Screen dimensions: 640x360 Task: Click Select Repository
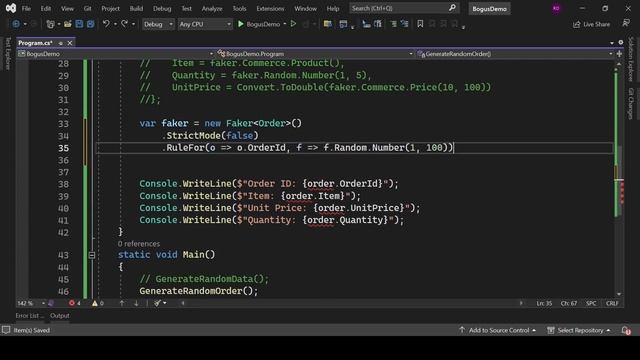tap(579, 330)
